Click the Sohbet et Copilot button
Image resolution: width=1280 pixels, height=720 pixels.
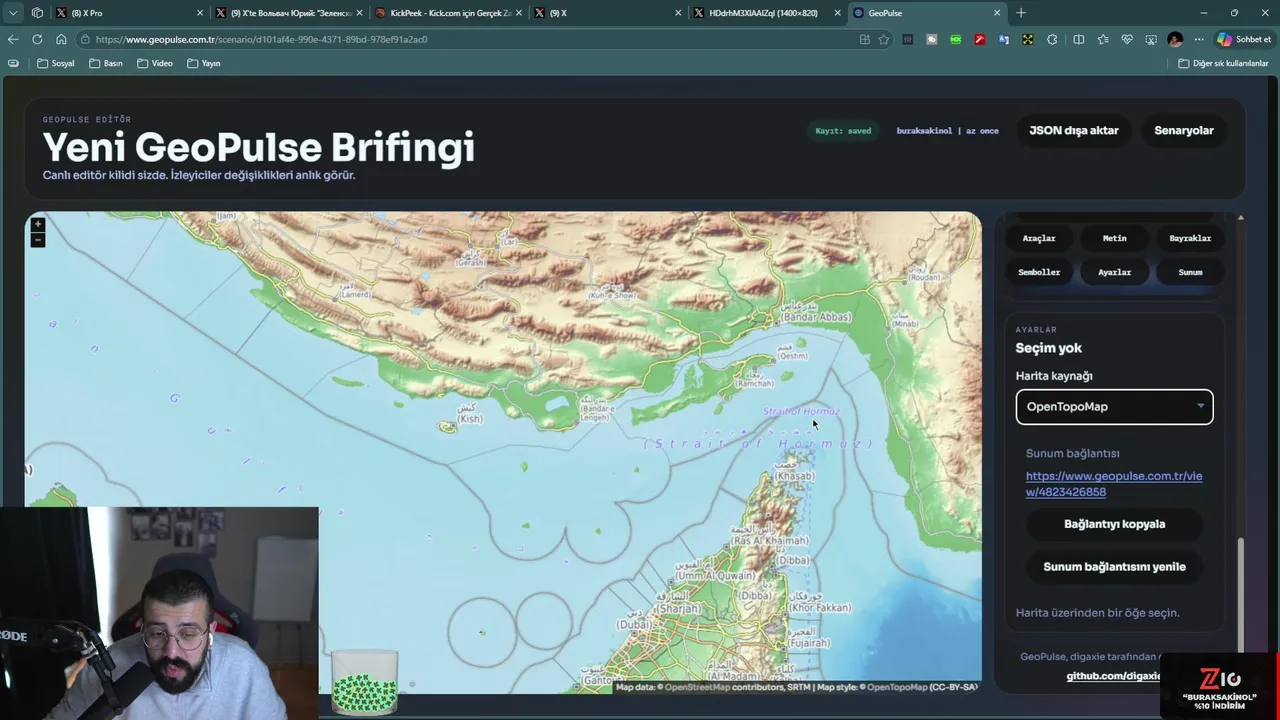tap(1244, 39)
